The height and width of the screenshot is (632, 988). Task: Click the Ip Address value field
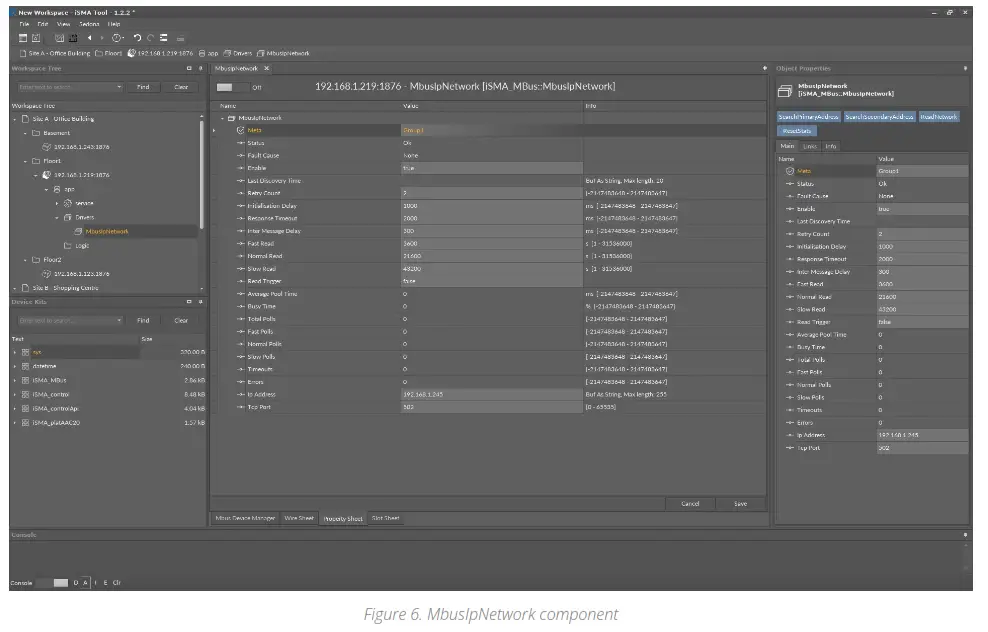[x=490, y=394]
